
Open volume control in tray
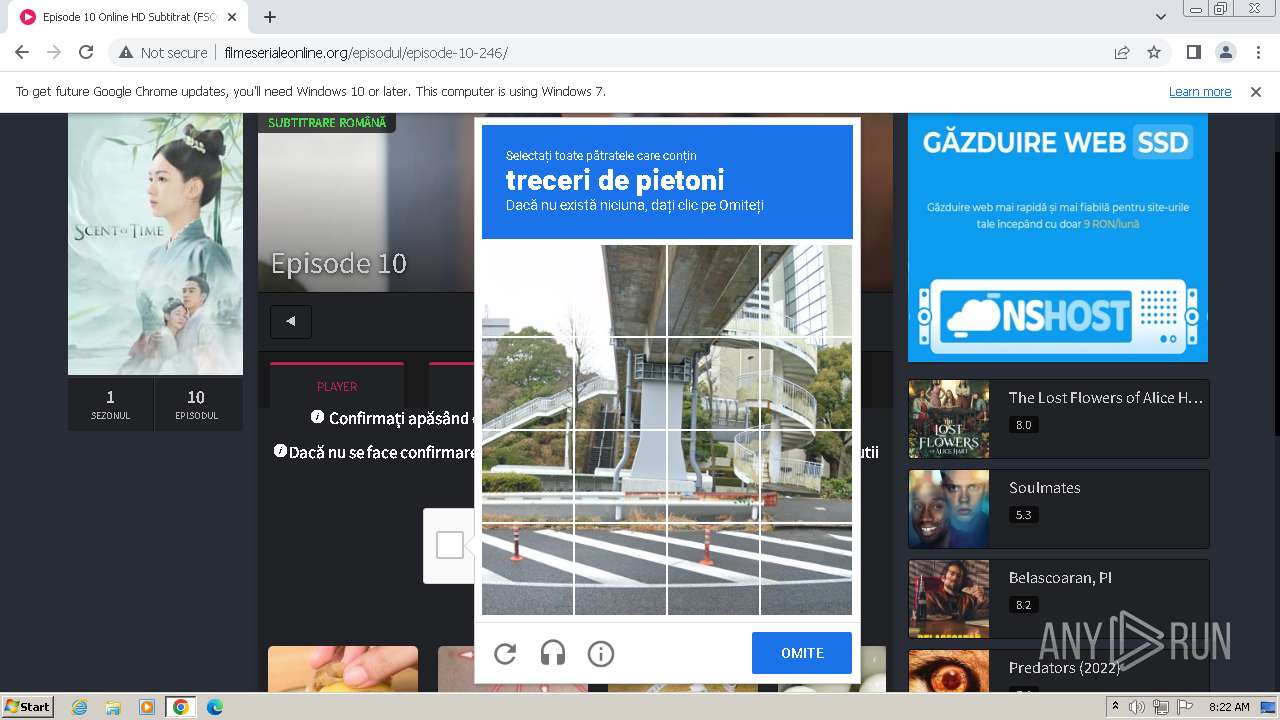tap(1138, 707)
